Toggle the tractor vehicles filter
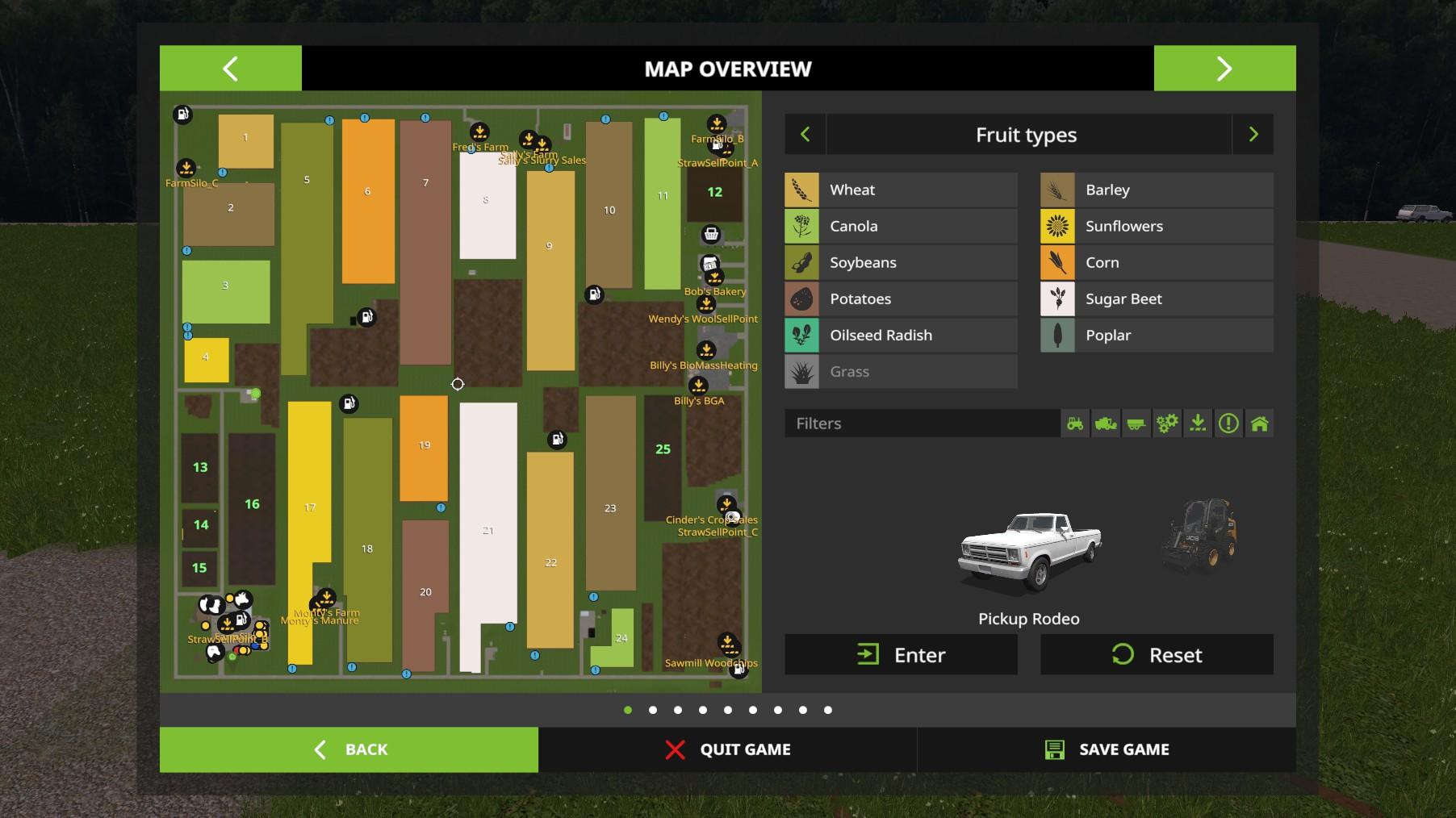The image size is (1456, 818). point(1075,424)
